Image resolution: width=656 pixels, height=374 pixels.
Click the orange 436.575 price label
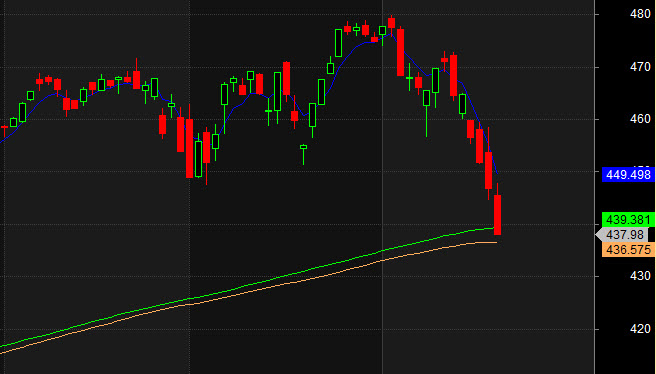628,250
